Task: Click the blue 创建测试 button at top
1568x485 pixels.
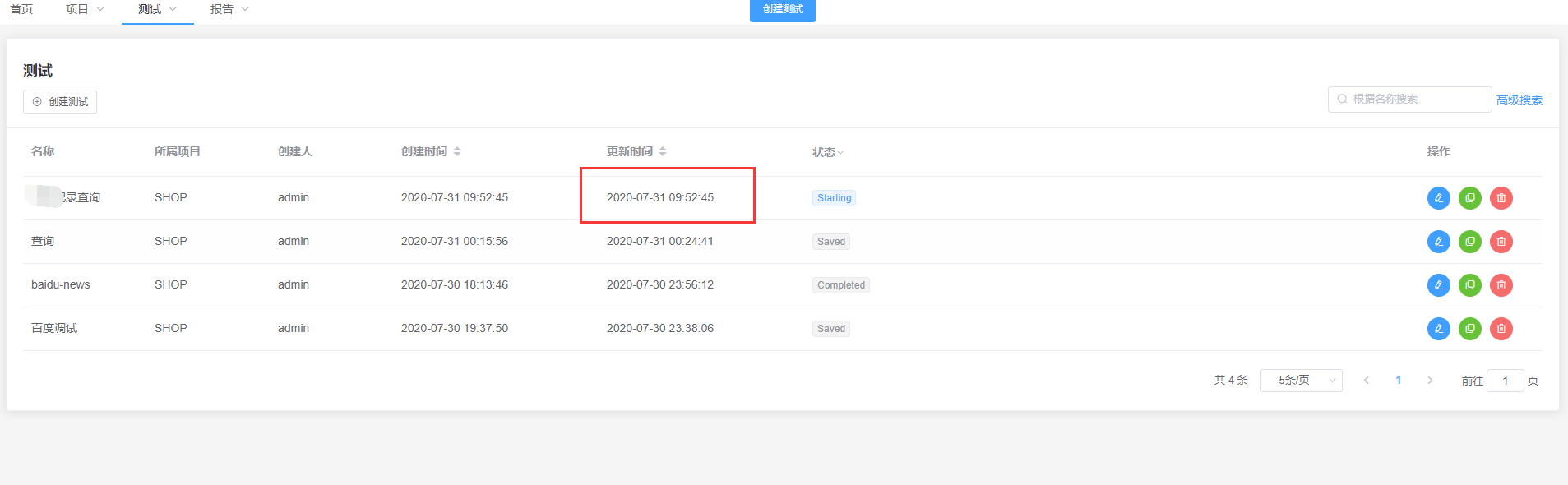Action: (783, 10)
